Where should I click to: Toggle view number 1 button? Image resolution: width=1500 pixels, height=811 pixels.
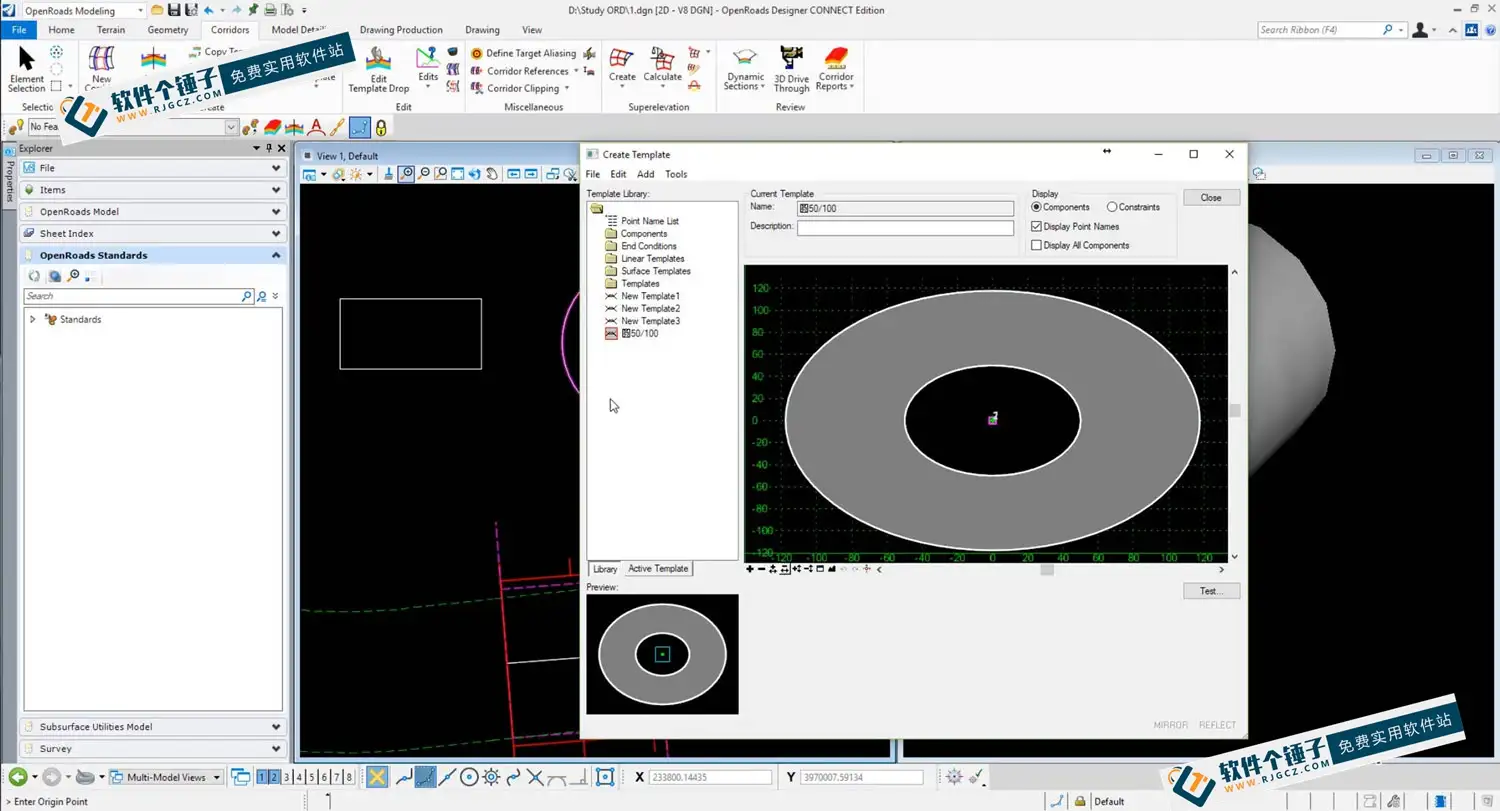click(263, 777)
